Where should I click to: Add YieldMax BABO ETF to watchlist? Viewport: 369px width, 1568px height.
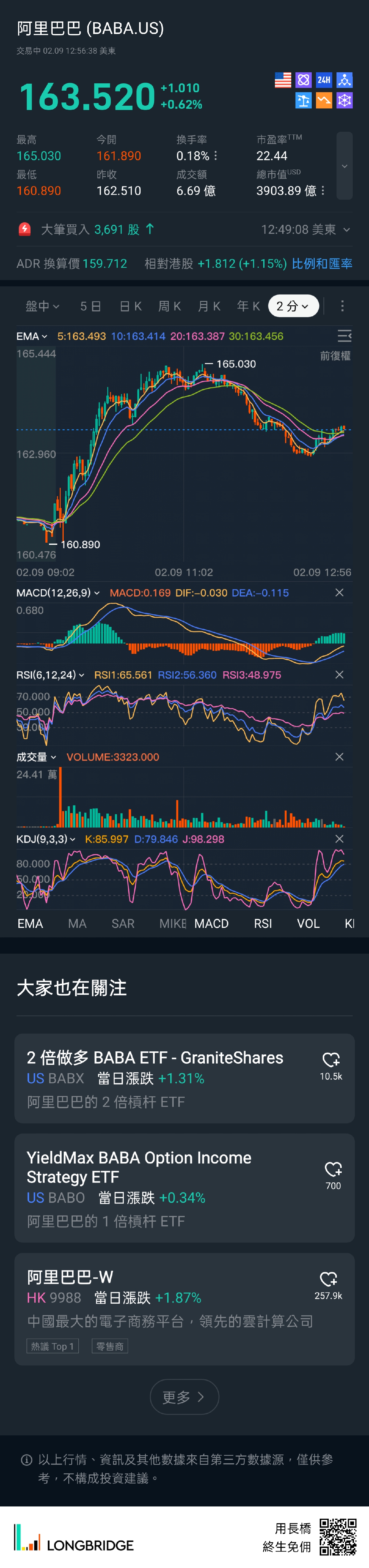[x=333, y=1169]
